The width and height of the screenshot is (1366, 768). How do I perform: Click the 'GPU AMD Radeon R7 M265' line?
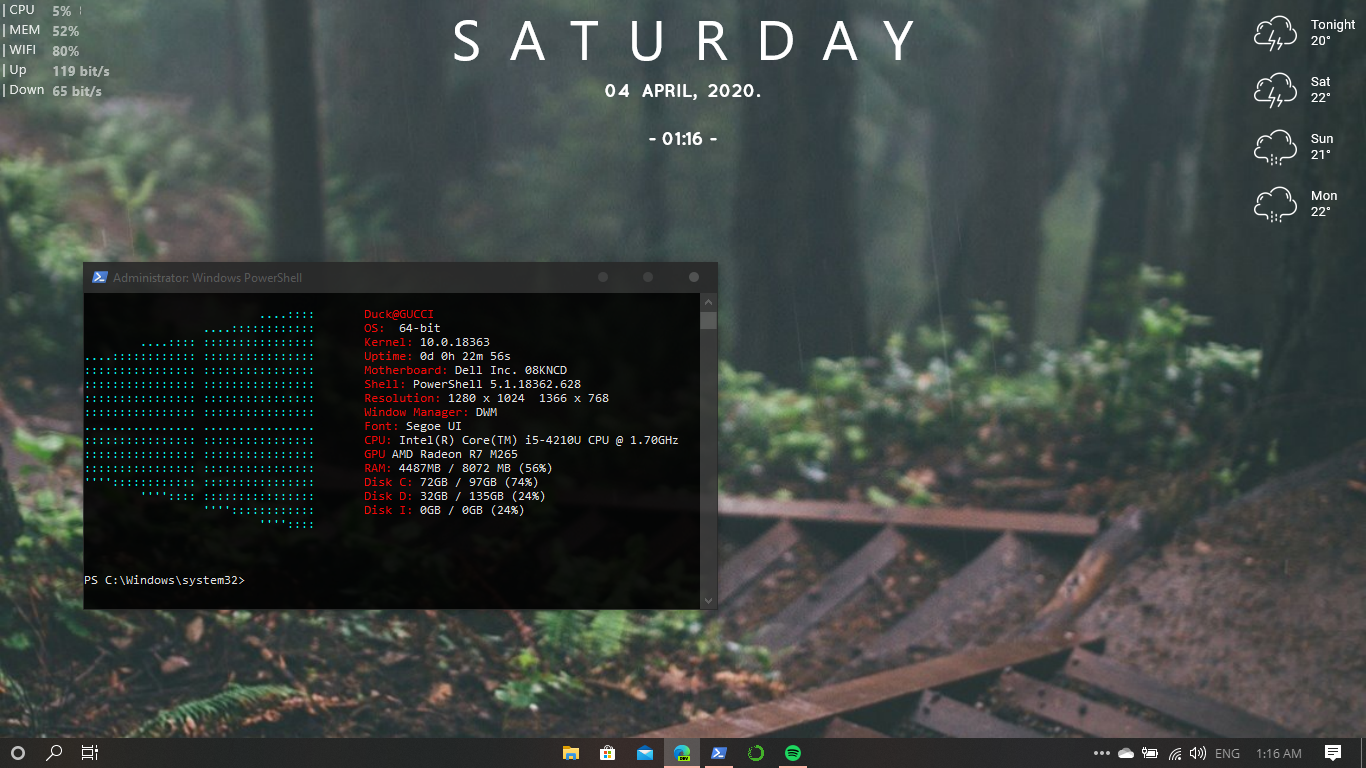pos(441,454)
